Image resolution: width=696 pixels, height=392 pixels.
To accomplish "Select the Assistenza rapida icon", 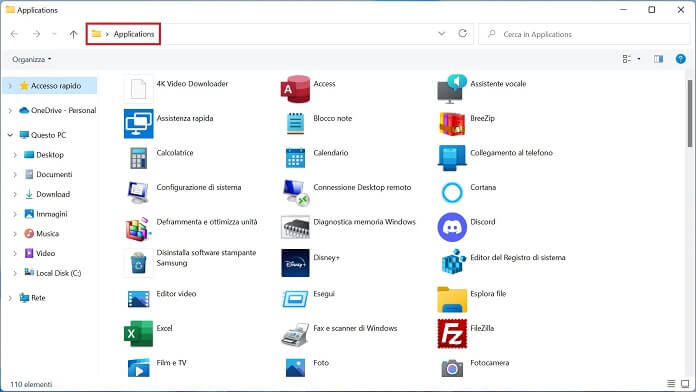I will point(138,123).
